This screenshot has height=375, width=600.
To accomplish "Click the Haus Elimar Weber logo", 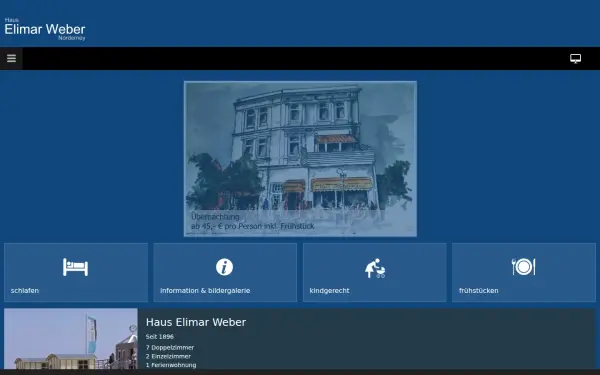I will 45,29.
